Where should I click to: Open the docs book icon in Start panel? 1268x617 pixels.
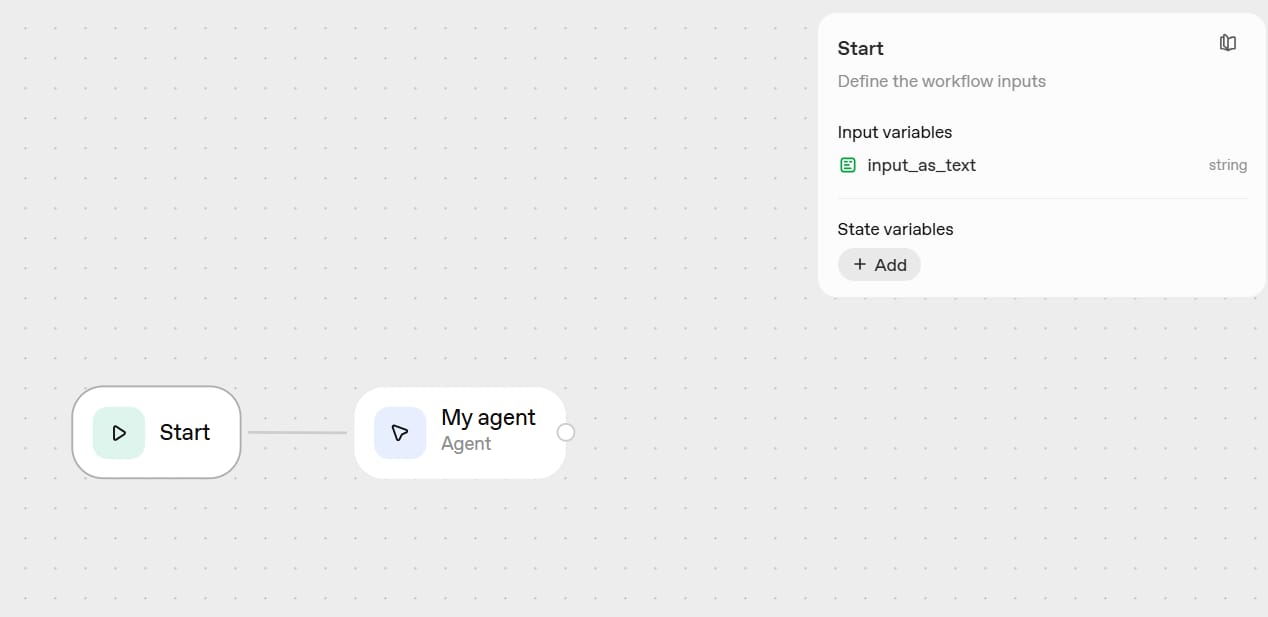coord(1228,43)
